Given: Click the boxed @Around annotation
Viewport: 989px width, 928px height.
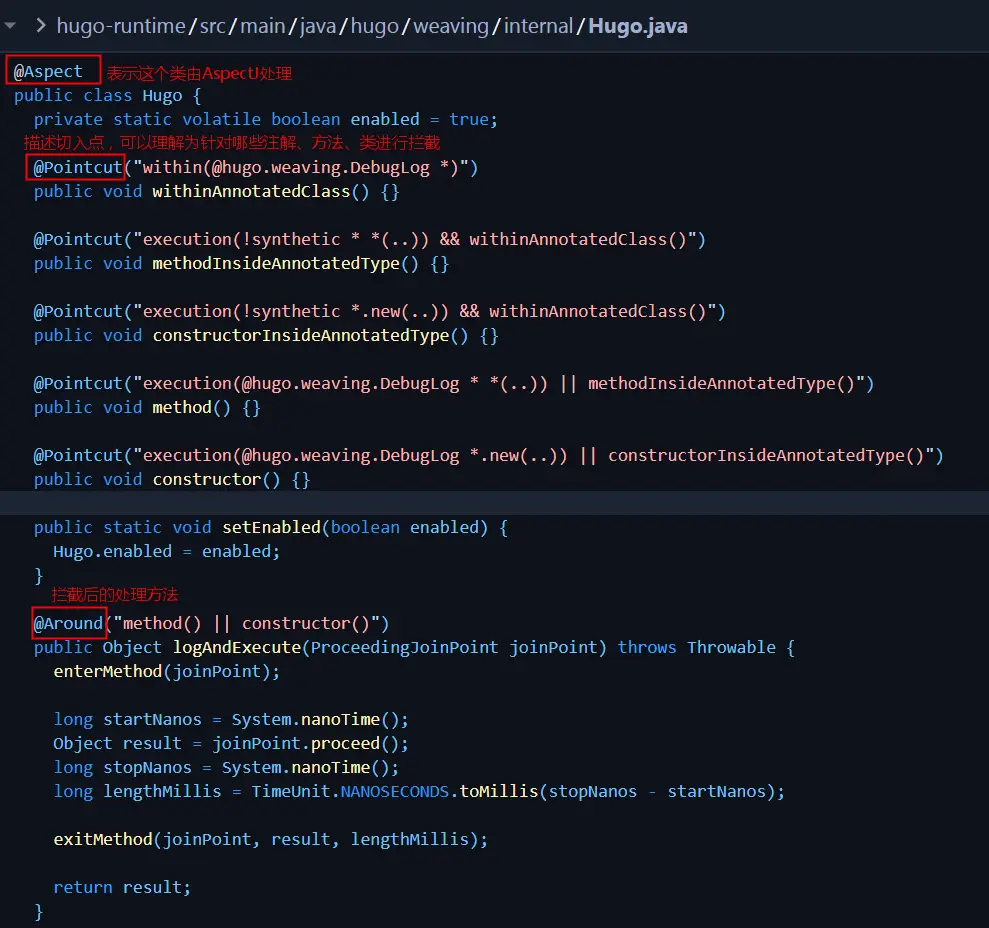Looking at the screenshot, I should [68, 623].
